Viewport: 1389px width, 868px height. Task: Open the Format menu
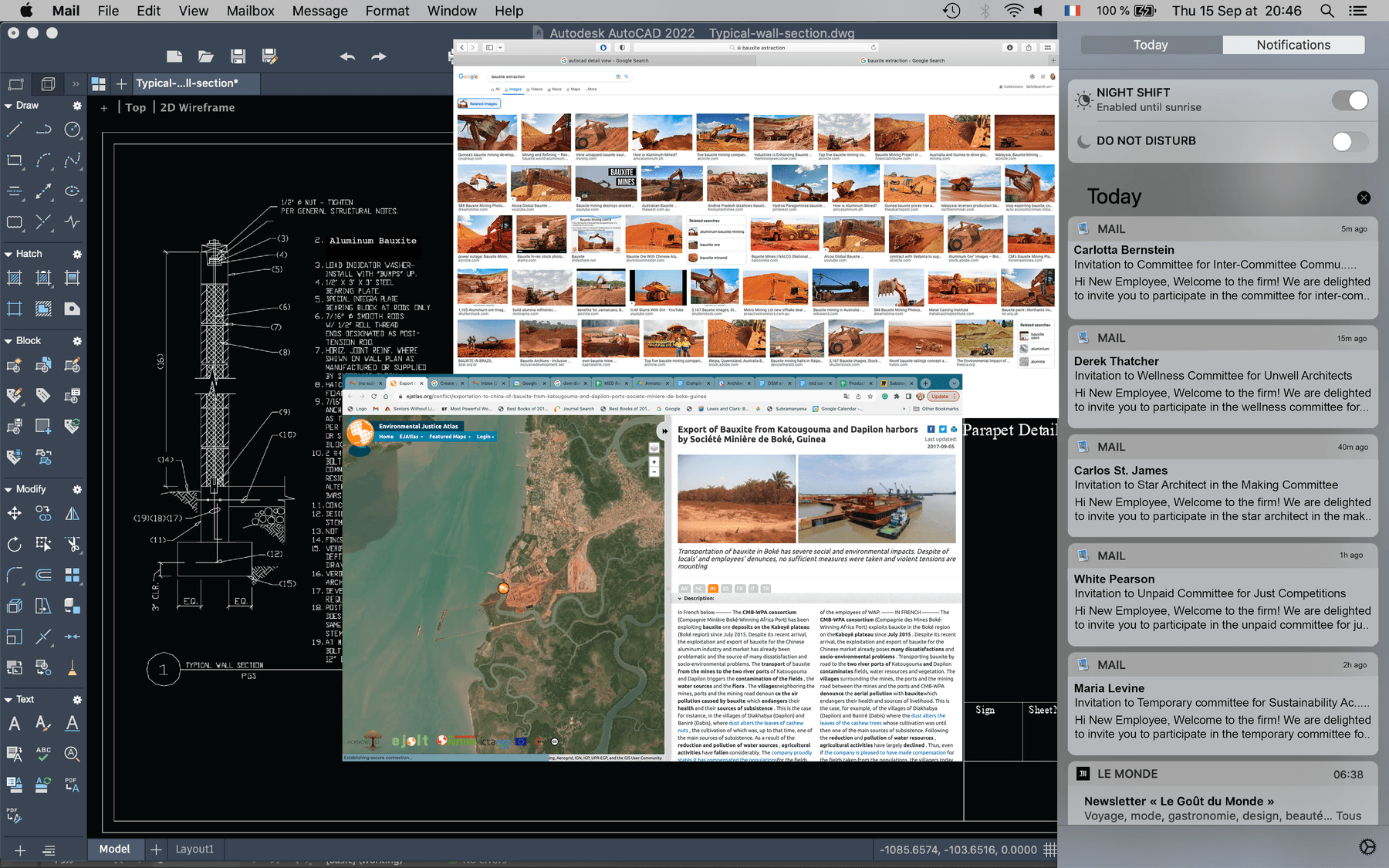click(x=387, y=11)
